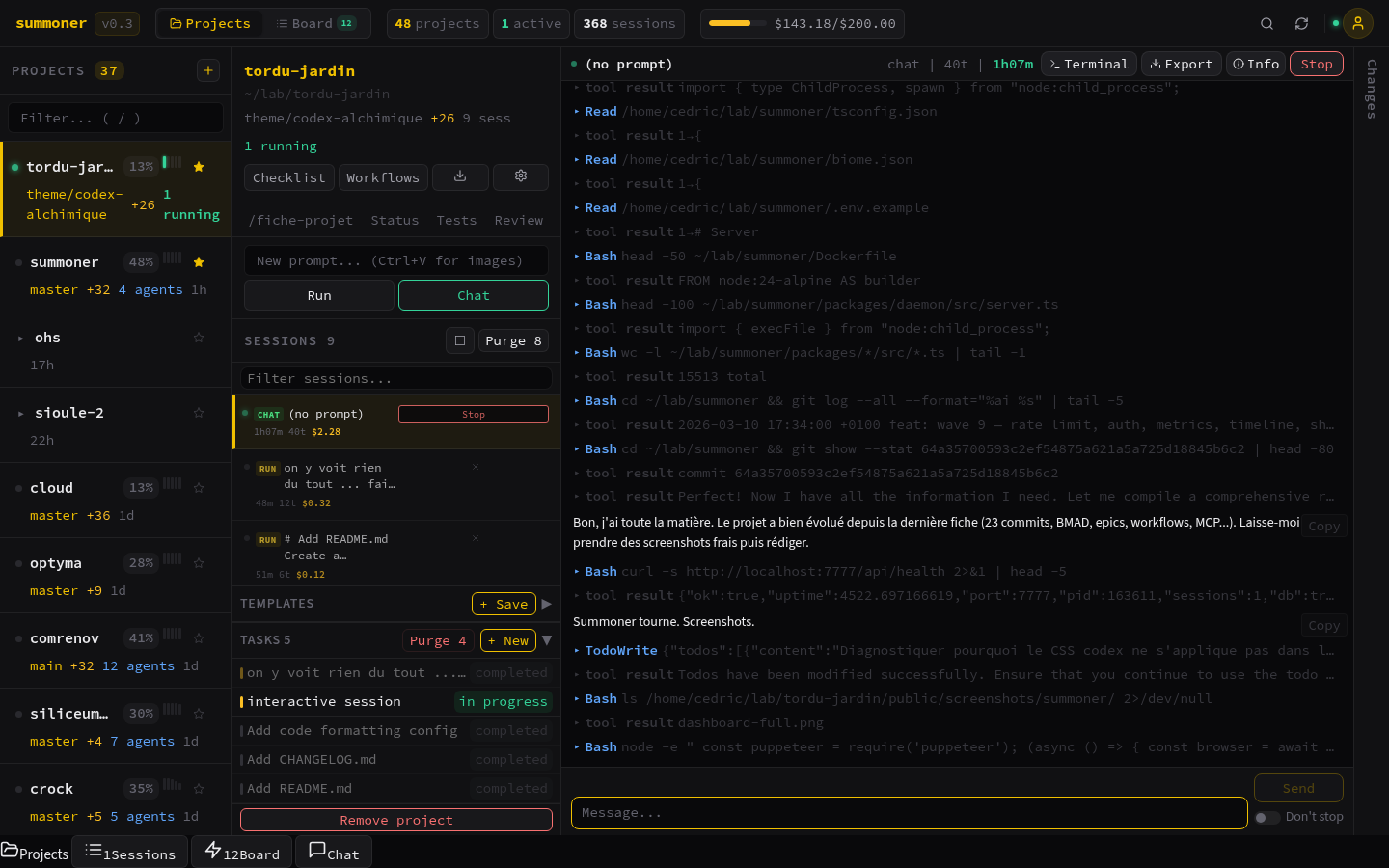This screenshot has height=868, width=1389.
Task: Click the Export icon in the session header
Action: (x=1181, y=64)
